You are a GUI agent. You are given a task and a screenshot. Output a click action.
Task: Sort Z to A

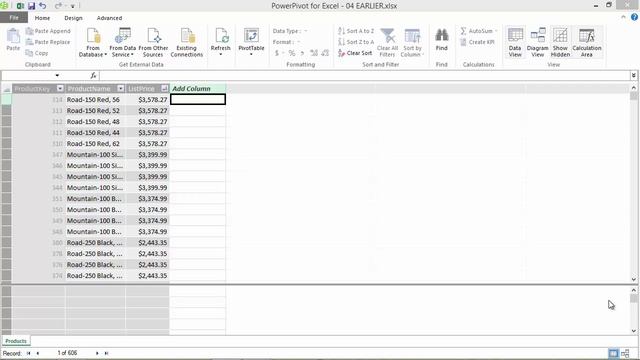point(356,42)
